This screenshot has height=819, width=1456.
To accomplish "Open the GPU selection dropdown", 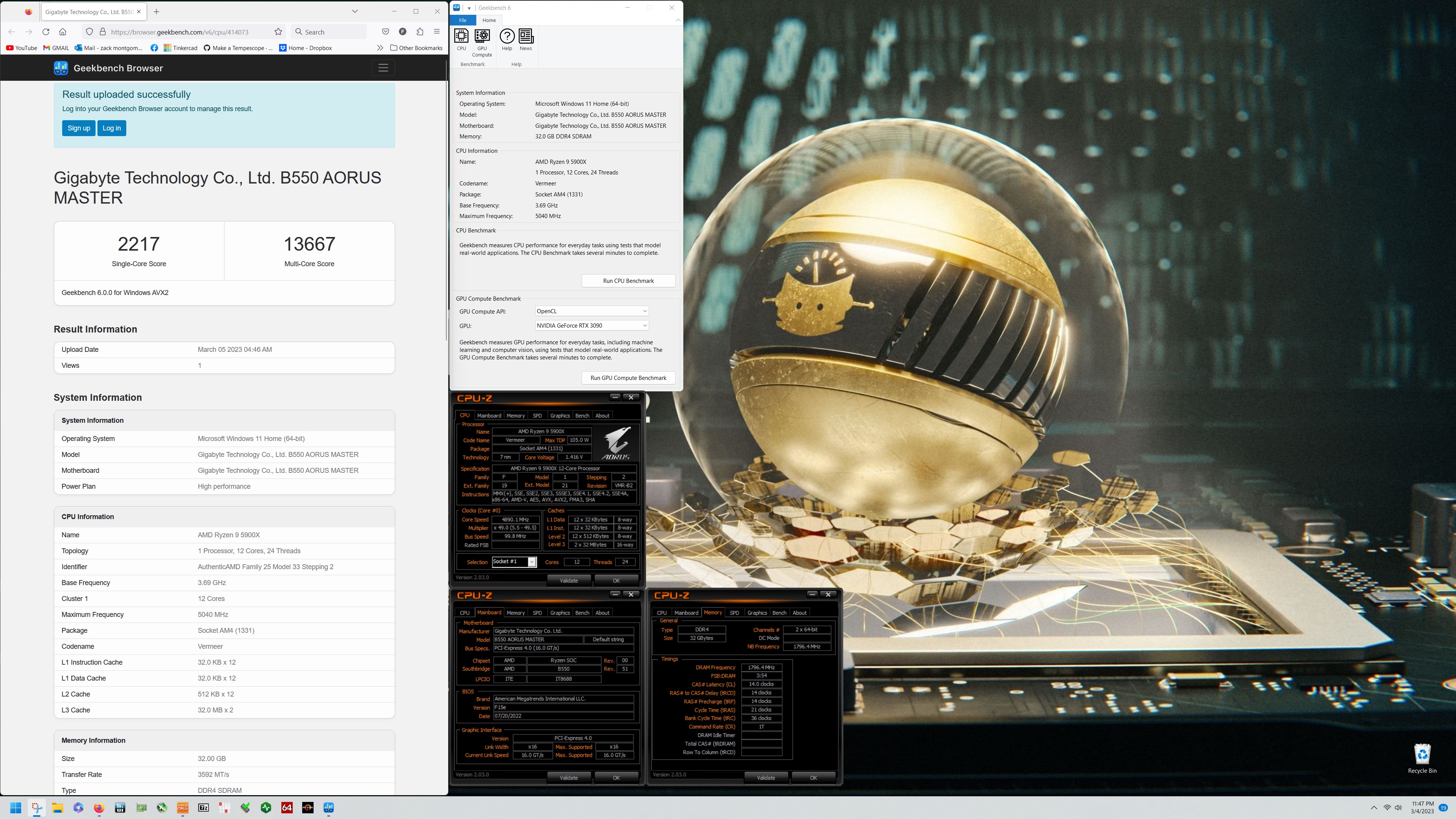I will click(x=591, y=326).
